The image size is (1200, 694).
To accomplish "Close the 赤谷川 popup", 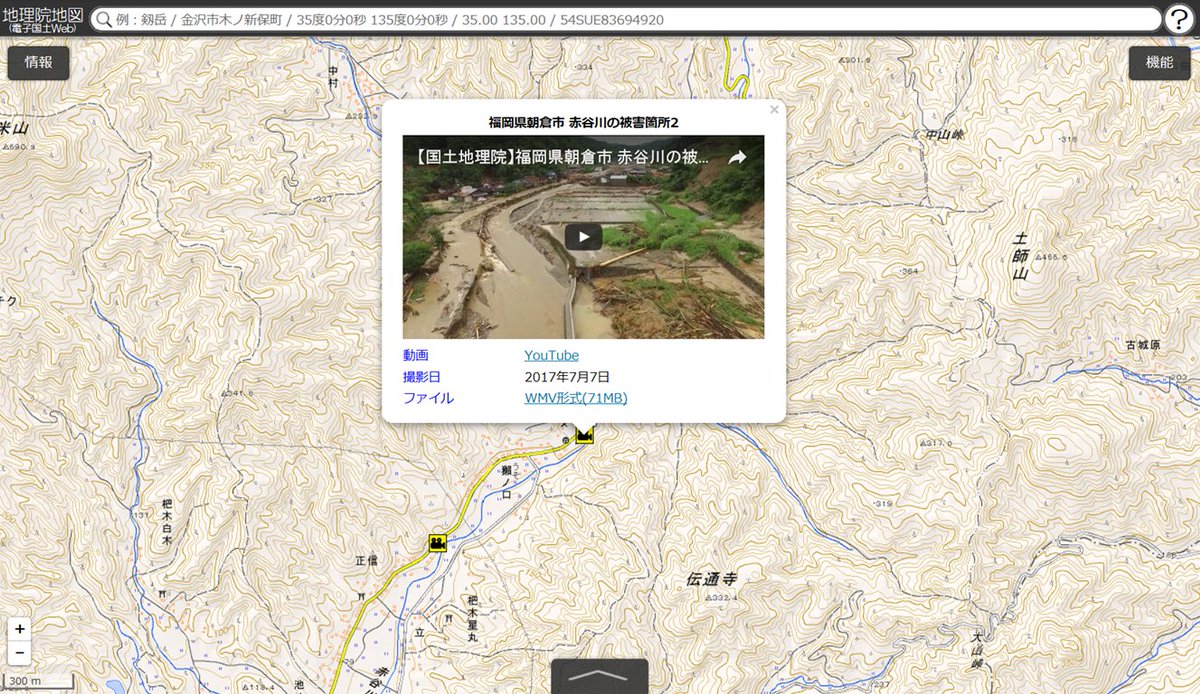I will coord(774,110).
